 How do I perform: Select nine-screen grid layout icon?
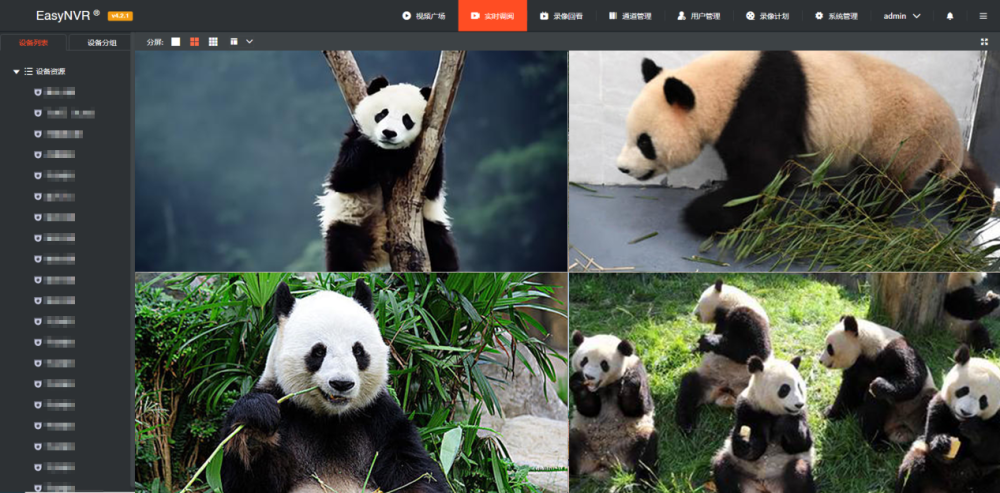pyautogui.click(x=213, y=41)
